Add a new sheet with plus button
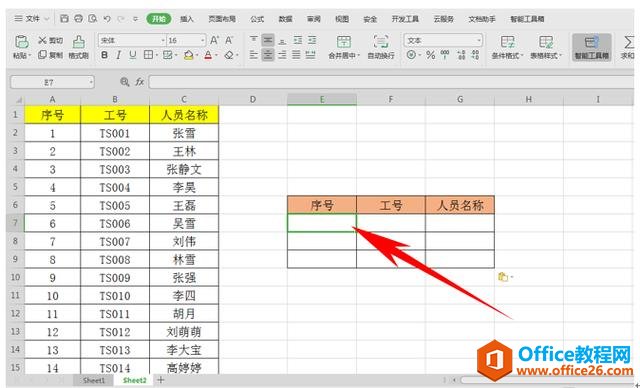 [161, 380]
